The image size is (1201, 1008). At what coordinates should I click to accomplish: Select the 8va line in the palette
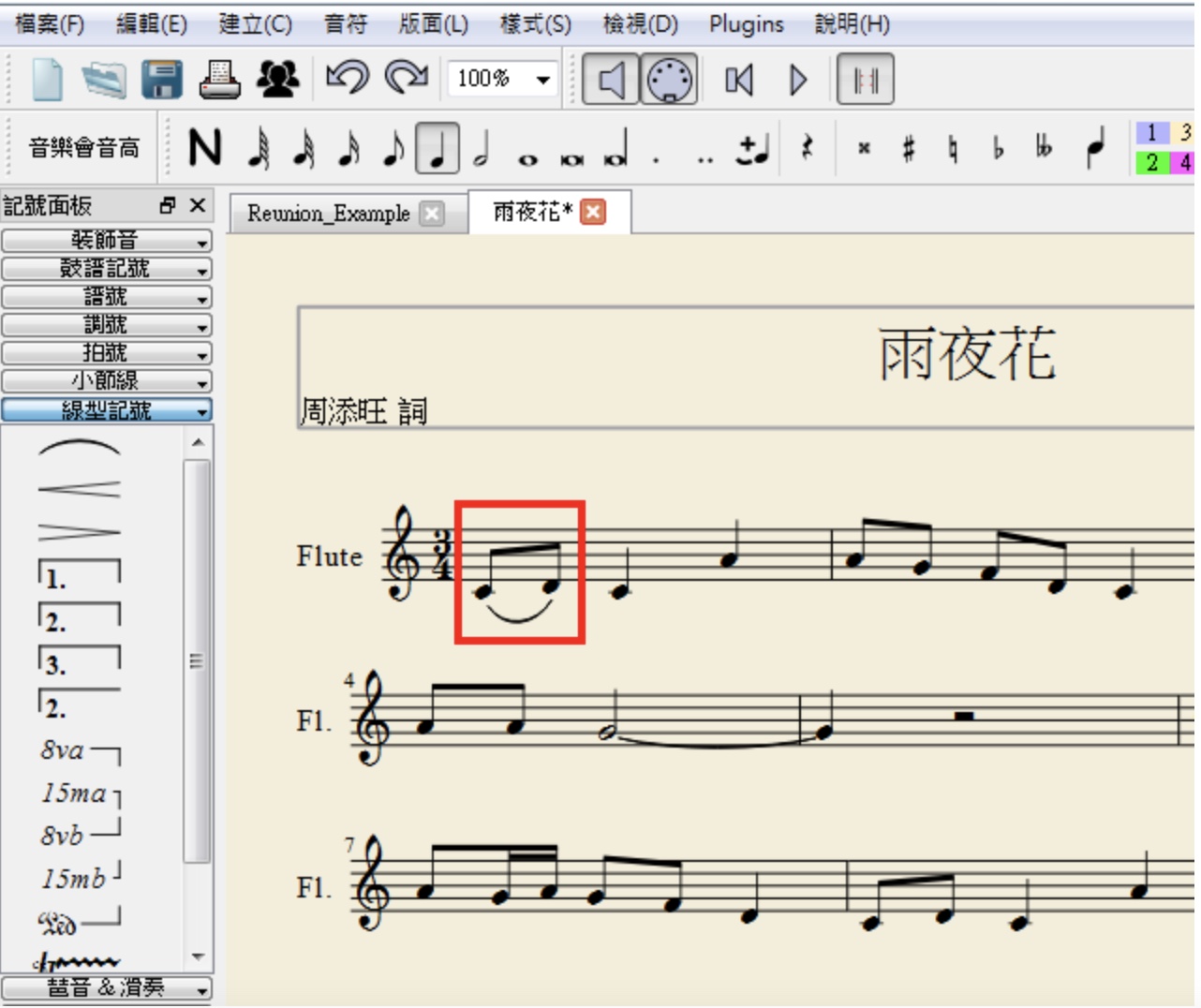[x=80, y=750]
